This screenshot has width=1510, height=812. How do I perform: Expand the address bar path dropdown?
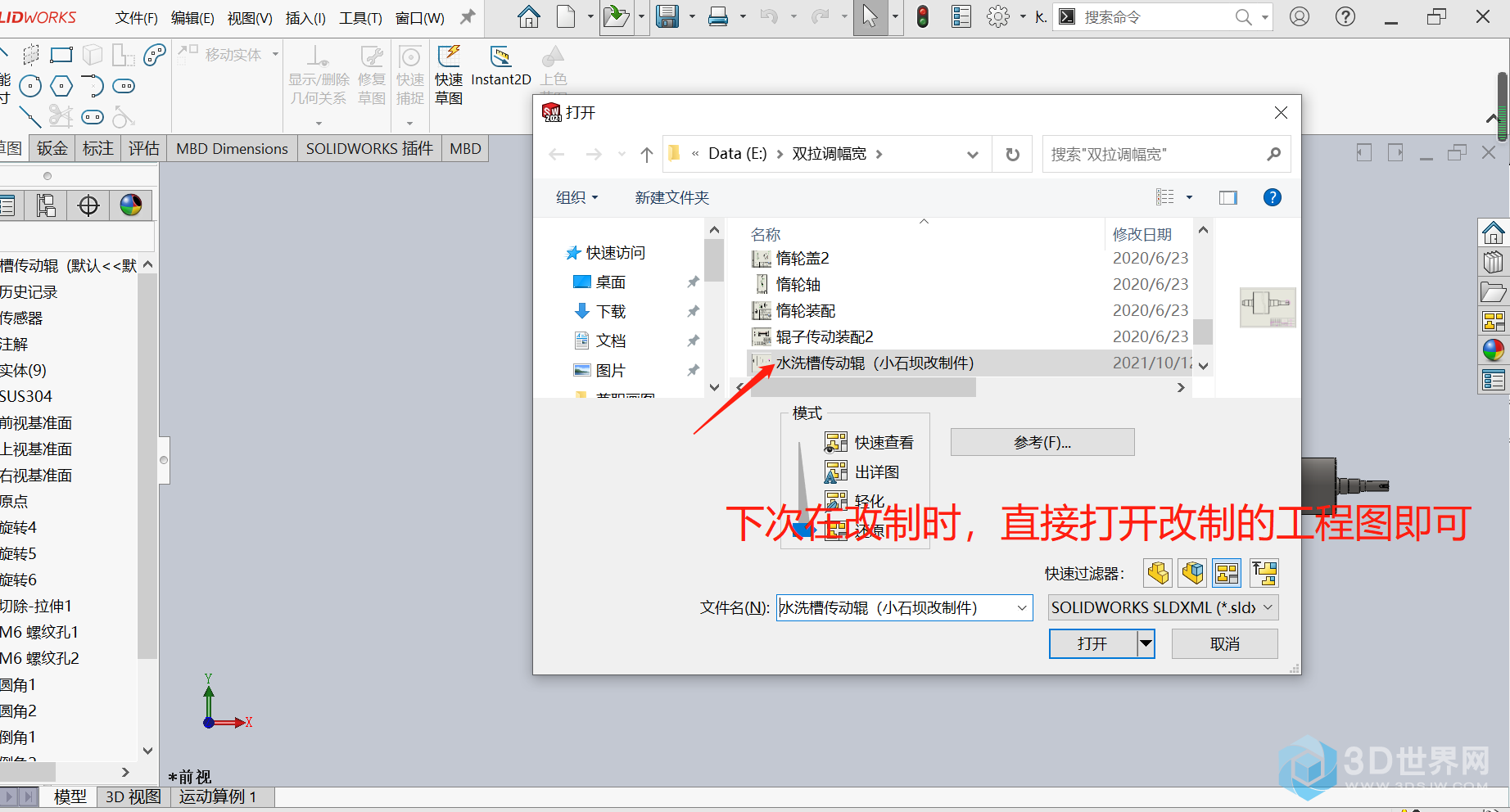973,154
